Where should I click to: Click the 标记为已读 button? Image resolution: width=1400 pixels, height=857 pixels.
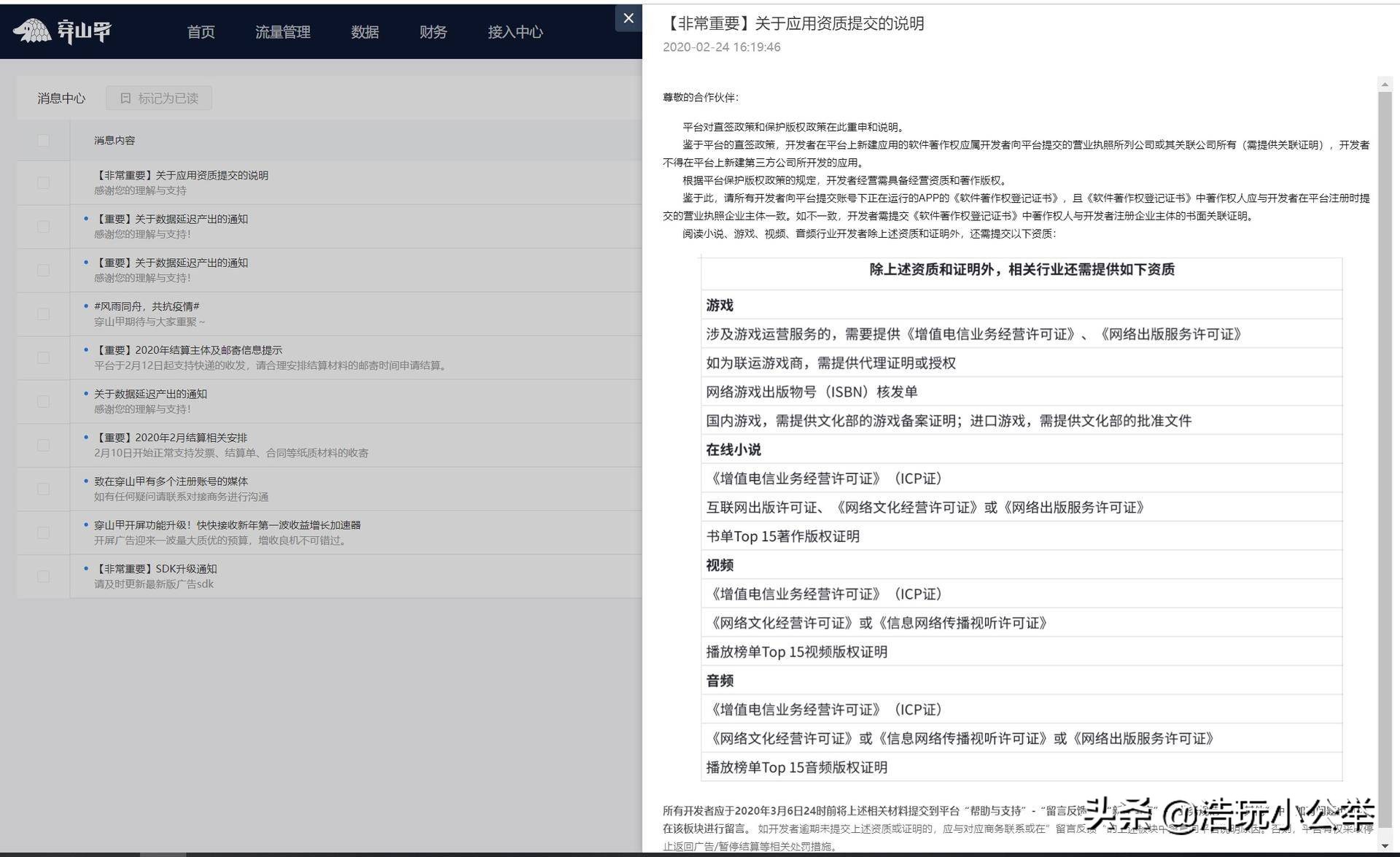pyautogui.click(x=159, y=98)
